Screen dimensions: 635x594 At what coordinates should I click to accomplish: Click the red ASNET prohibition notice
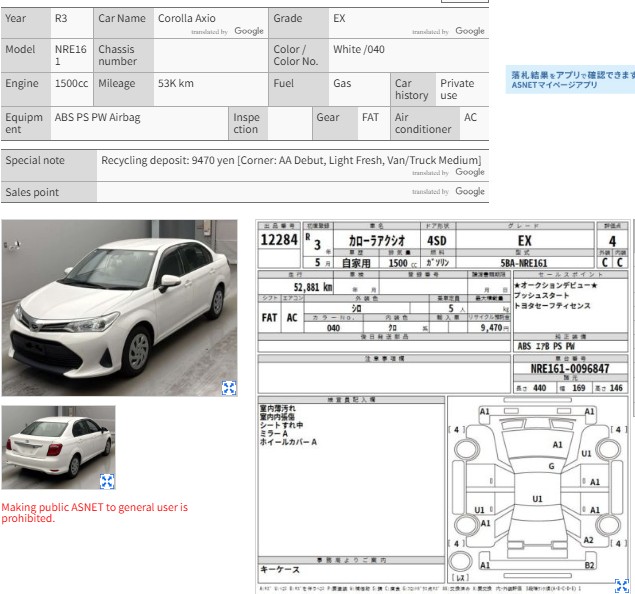point(95,513)
